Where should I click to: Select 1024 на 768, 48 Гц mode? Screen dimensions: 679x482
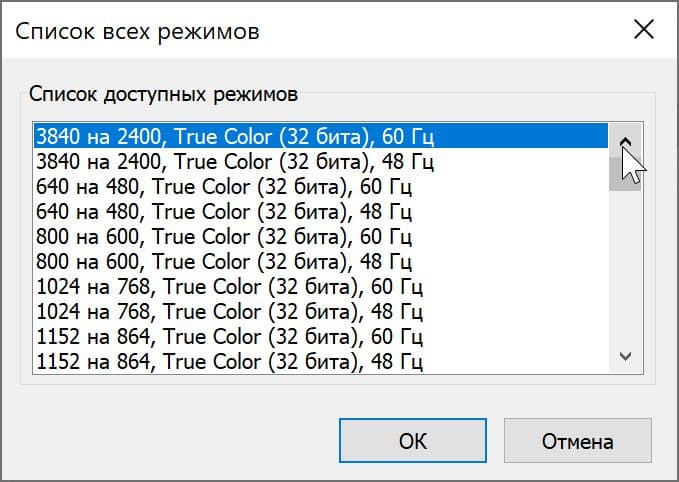[234, 312]
